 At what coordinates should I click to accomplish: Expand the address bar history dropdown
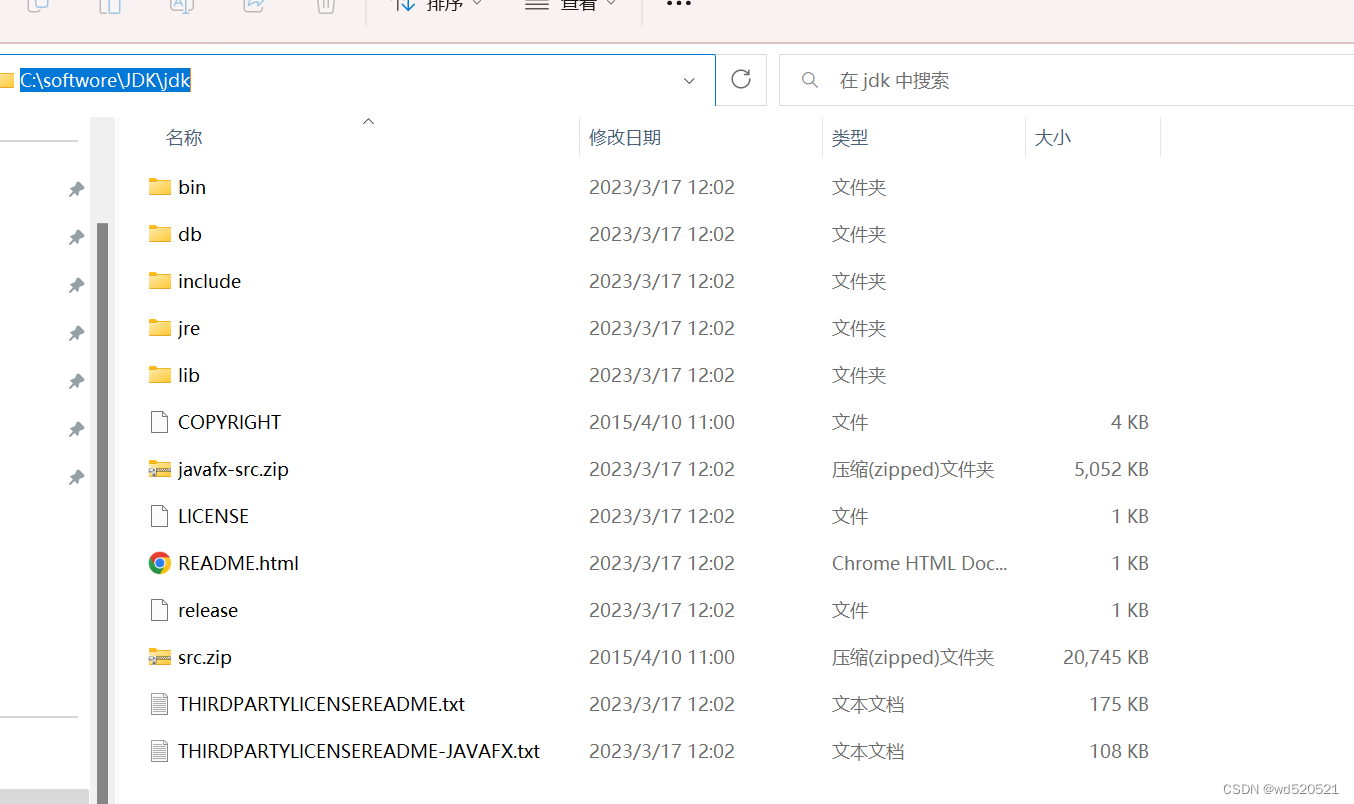[x=689, y=81]
